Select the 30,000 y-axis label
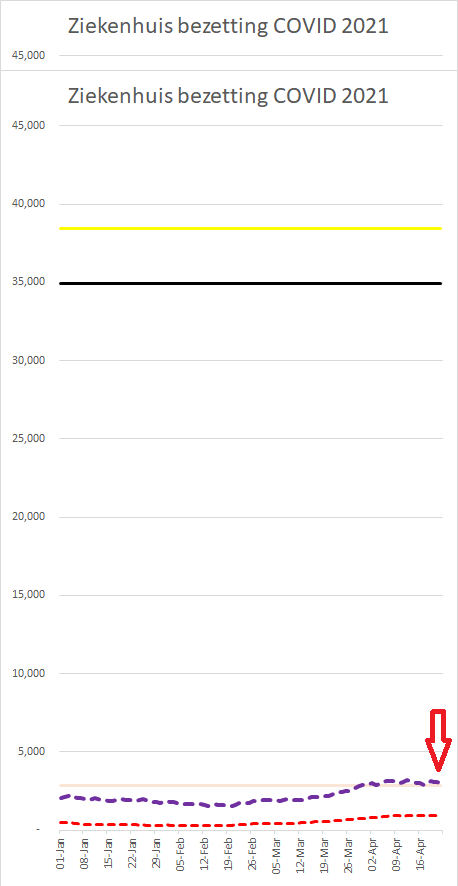The image size is (458, 886). 28,360
